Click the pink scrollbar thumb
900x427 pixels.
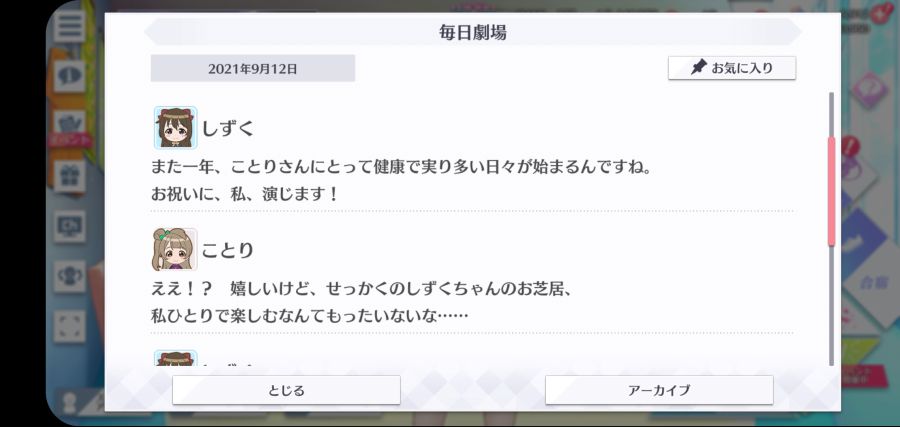click(x=831, y=192)
